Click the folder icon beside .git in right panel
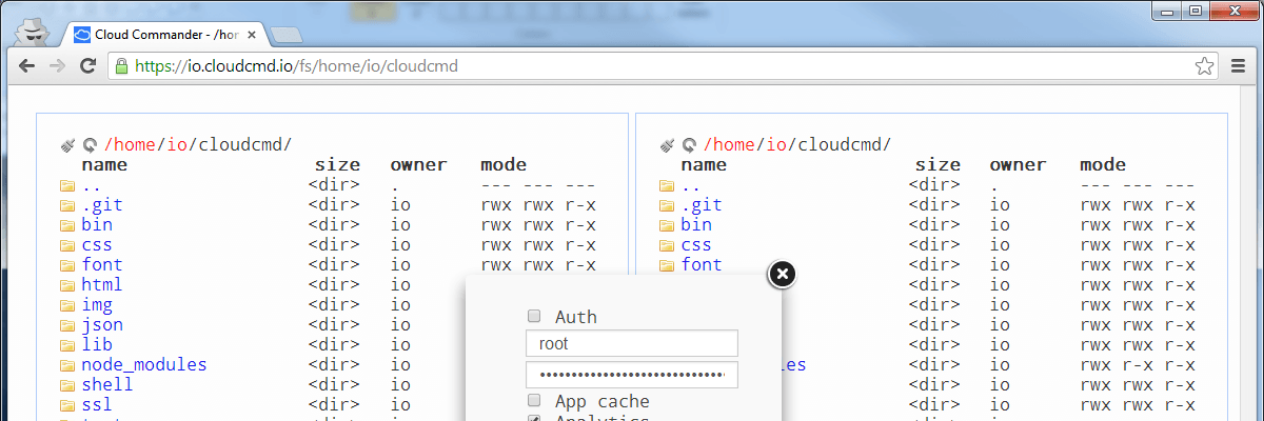The width and height of the screenshot is (1264, 421). coord(667,205)
